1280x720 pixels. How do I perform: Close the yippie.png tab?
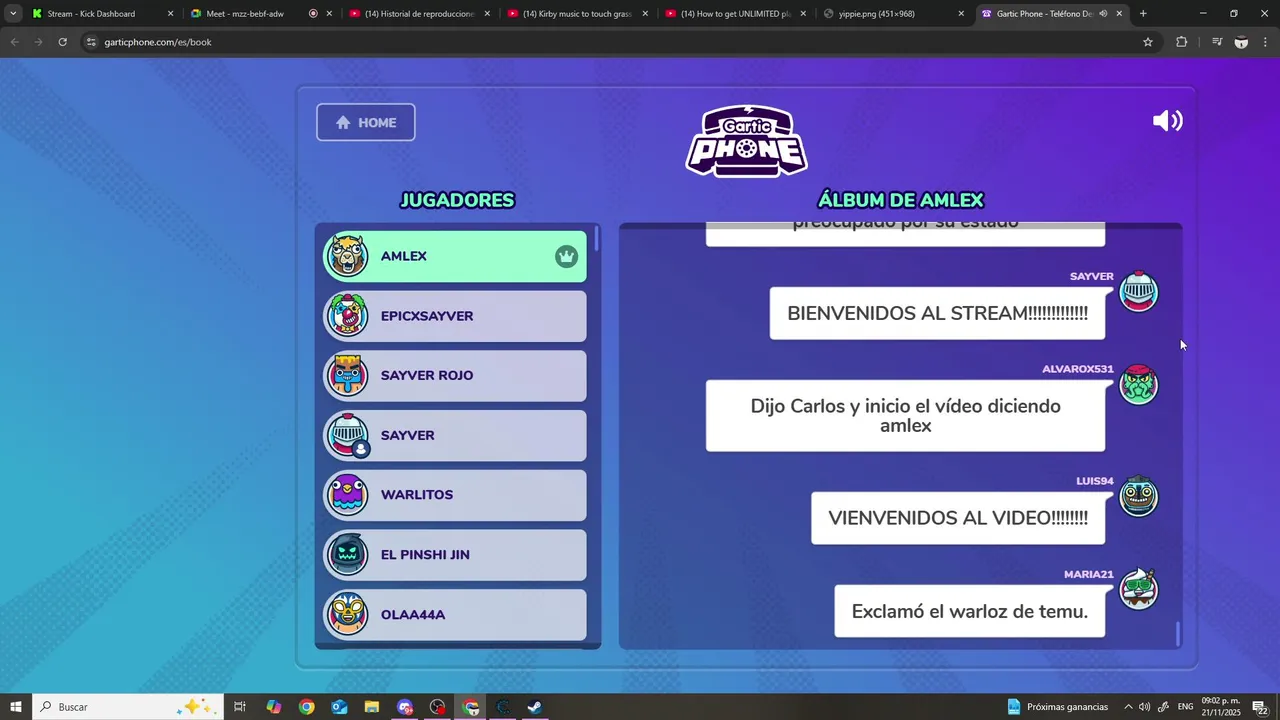pos(961,14)
